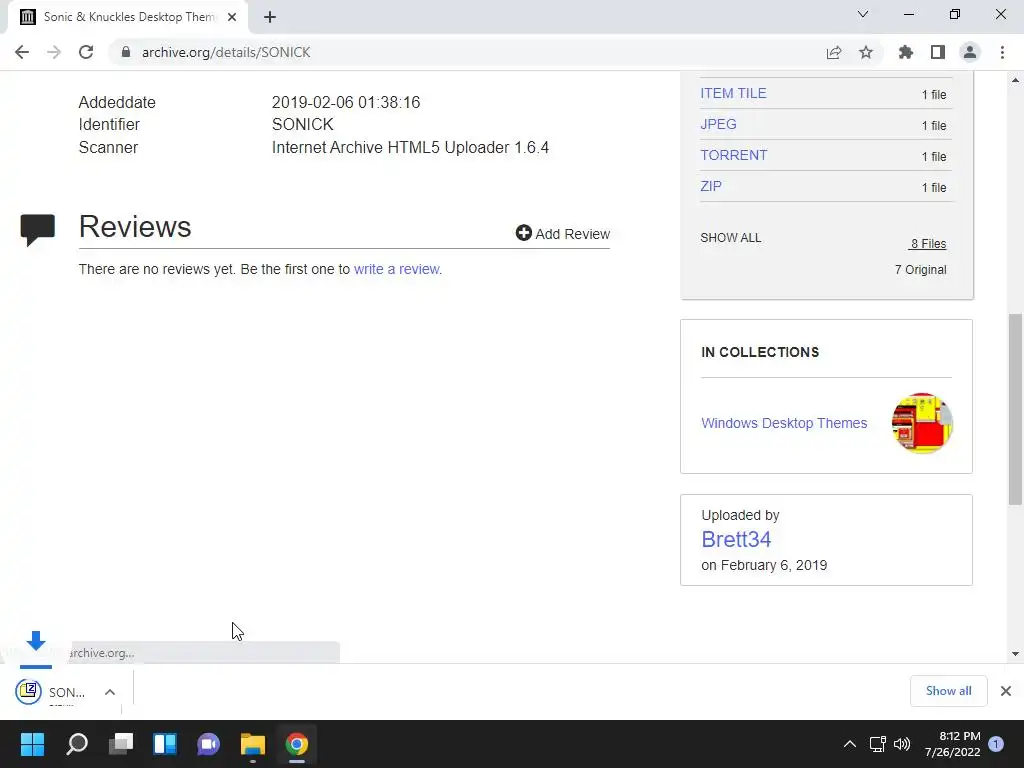This screenshot has height=768, width=1024.
Task: Click the blue download arrow animation icon
Action: coord(36,641)
